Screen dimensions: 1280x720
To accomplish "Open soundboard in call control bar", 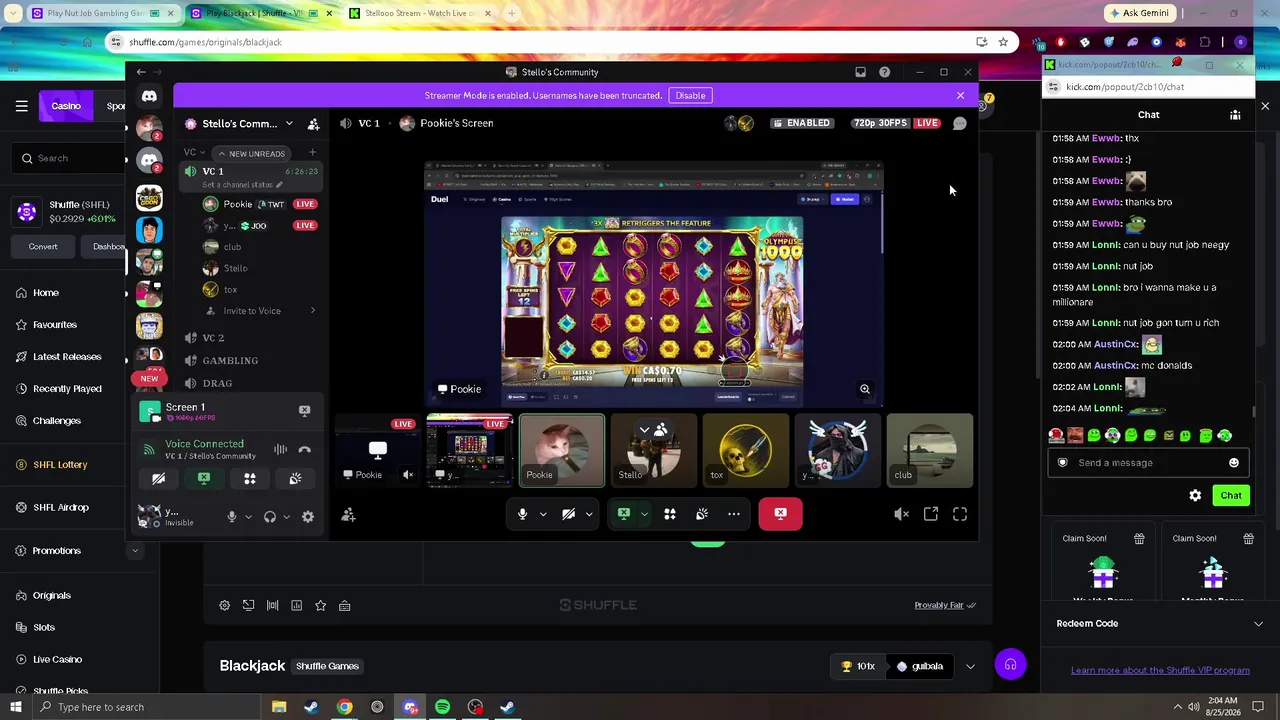I will 702,514.
